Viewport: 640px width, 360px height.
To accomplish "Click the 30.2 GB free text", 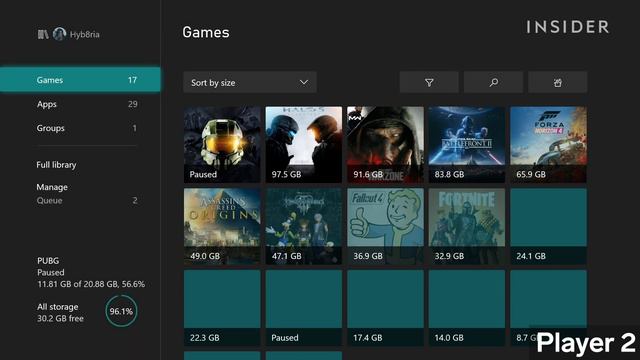I will (60, 318).
